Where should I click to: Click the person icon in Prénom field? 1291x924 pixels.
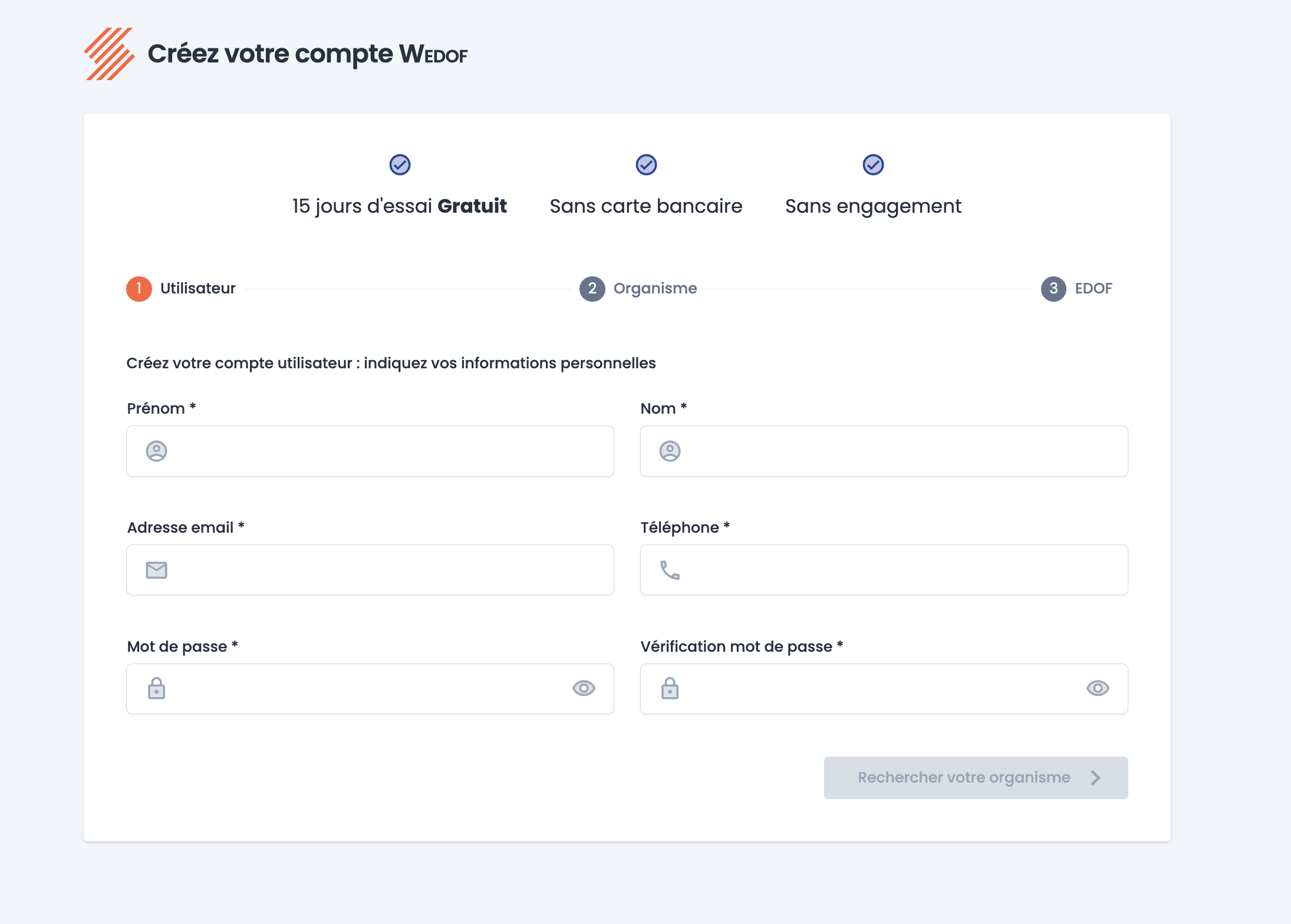[x=156, y=451]
